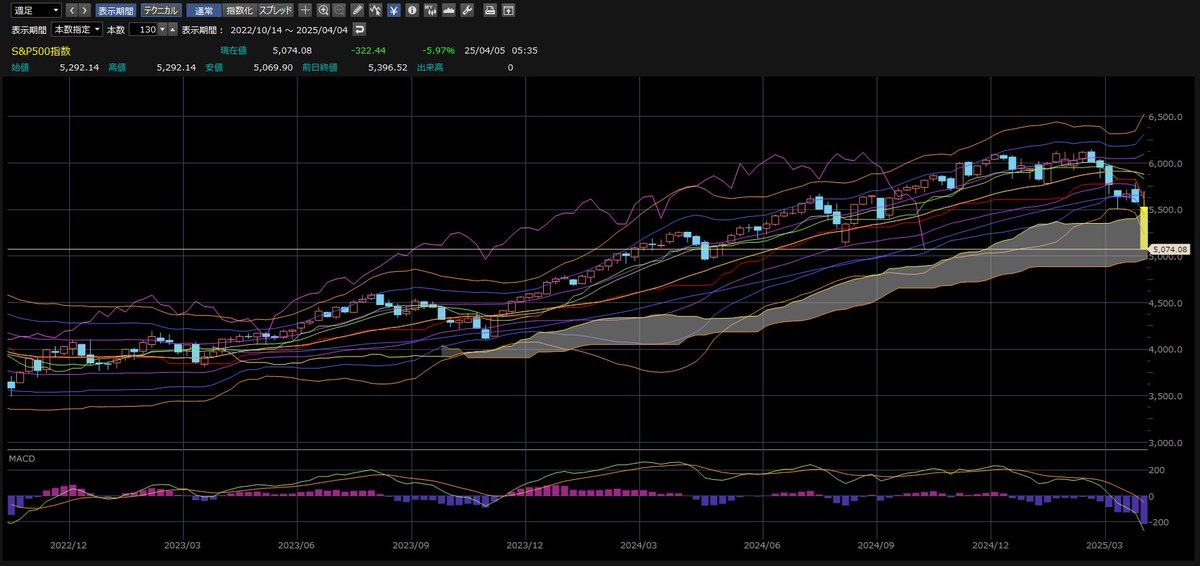
Task: Select the trendline cursor tool
Action: coord(375,10)
